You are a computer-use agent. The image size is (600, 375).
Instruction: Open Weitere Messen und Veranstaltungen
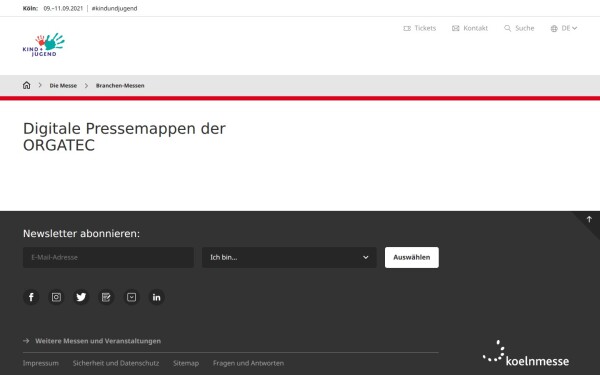[92, 341]
